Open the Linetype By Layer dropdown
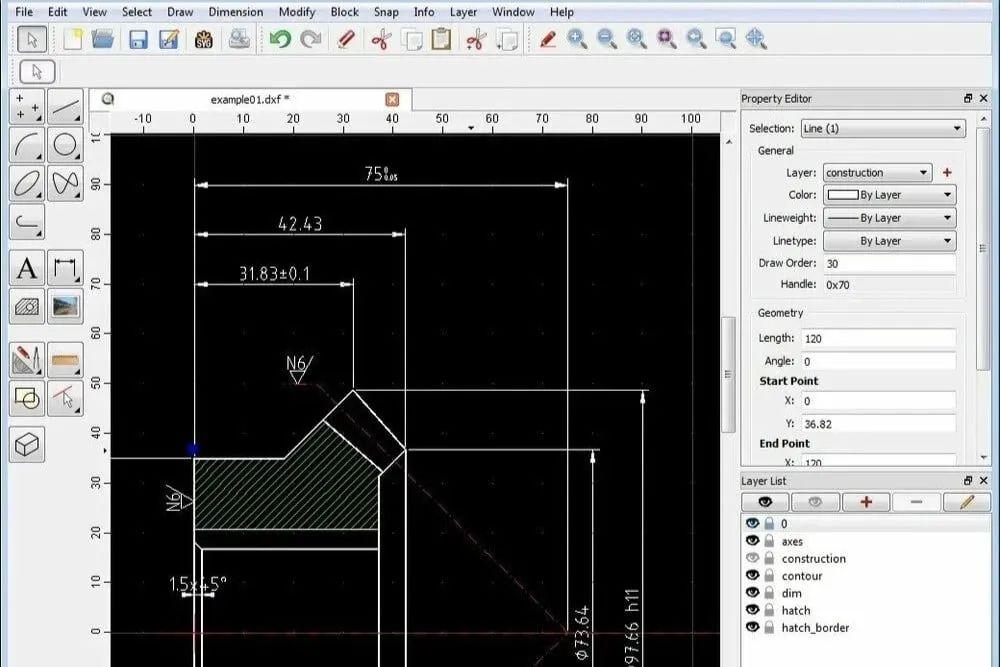The height and width of the screenshot is (667, 1000). pyautogui.click(x=889, y=241)
